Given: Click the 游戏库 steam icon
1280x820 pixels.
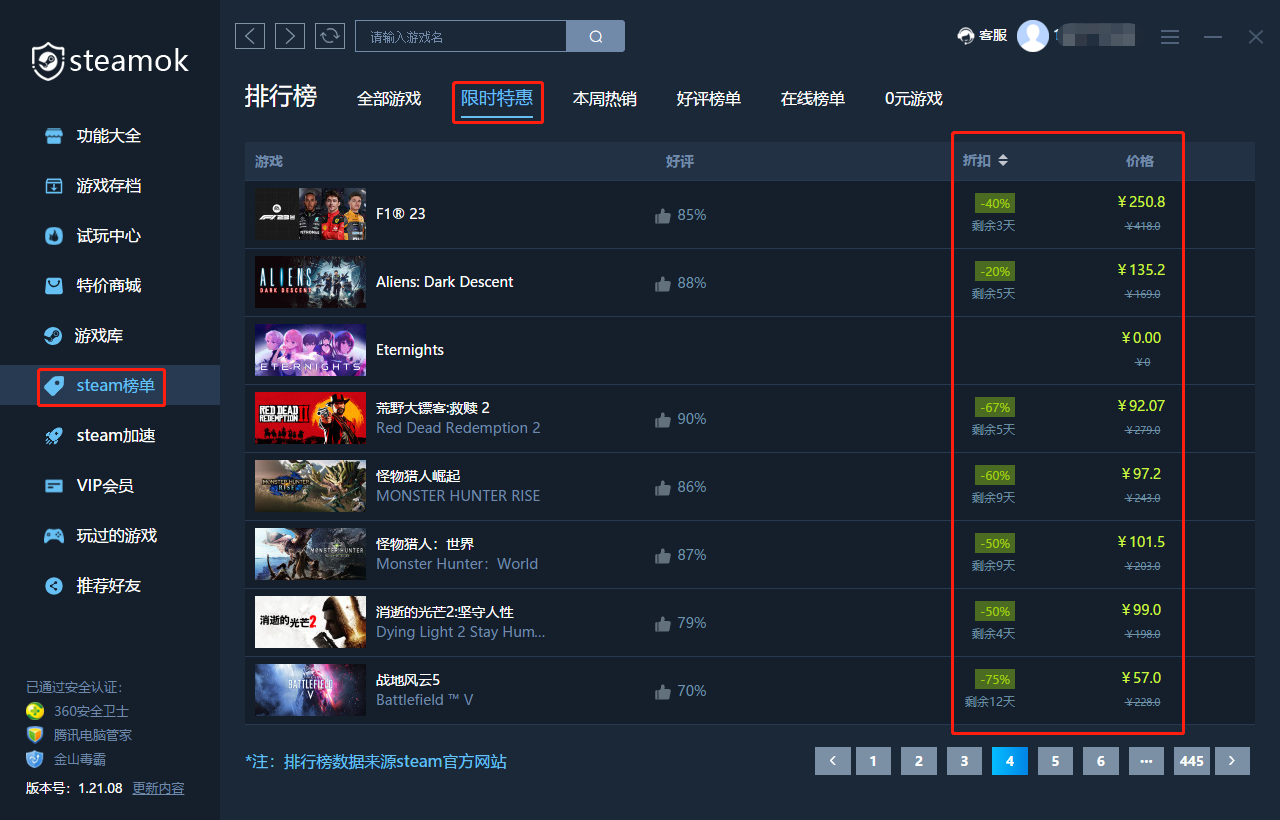Looking at the screenshot, I should (54, 336).
